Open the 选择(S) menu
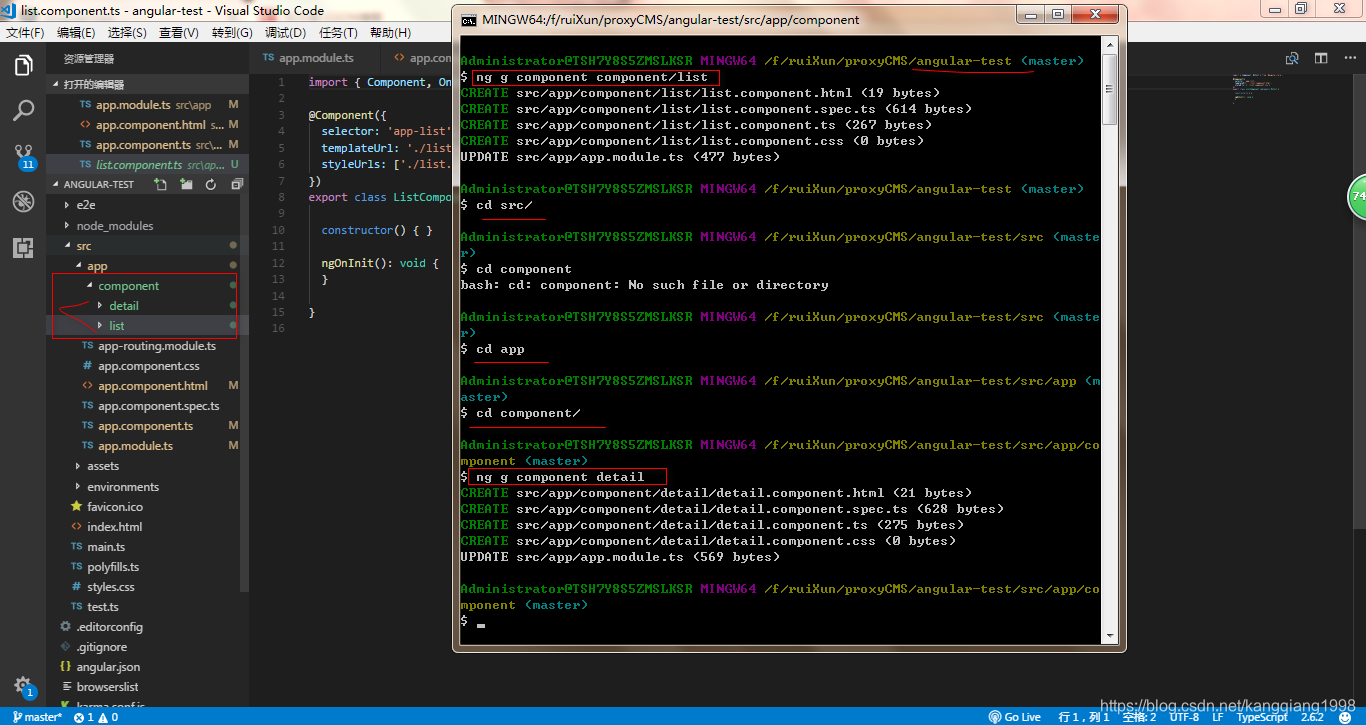 [127, 33]
